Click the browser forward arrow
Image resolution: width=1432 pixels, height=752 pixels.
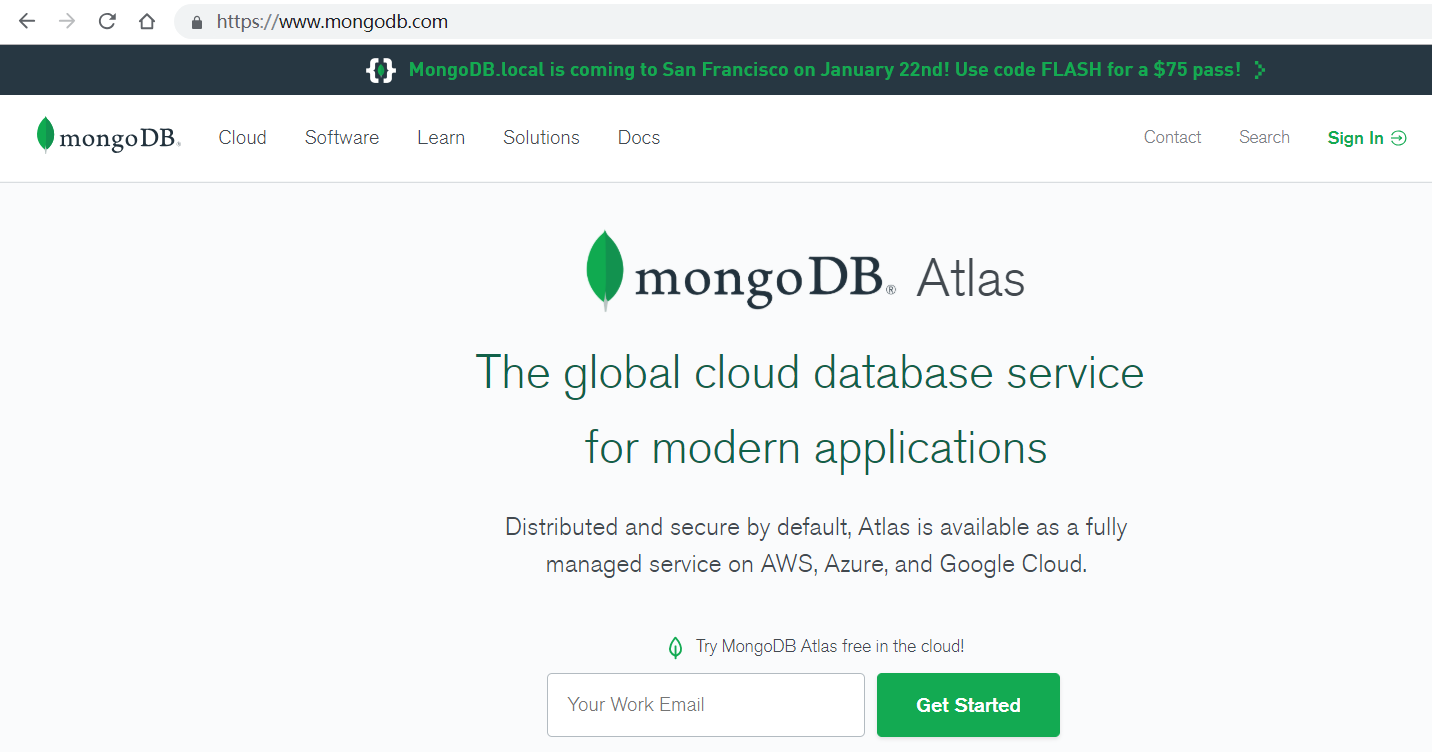67,21
